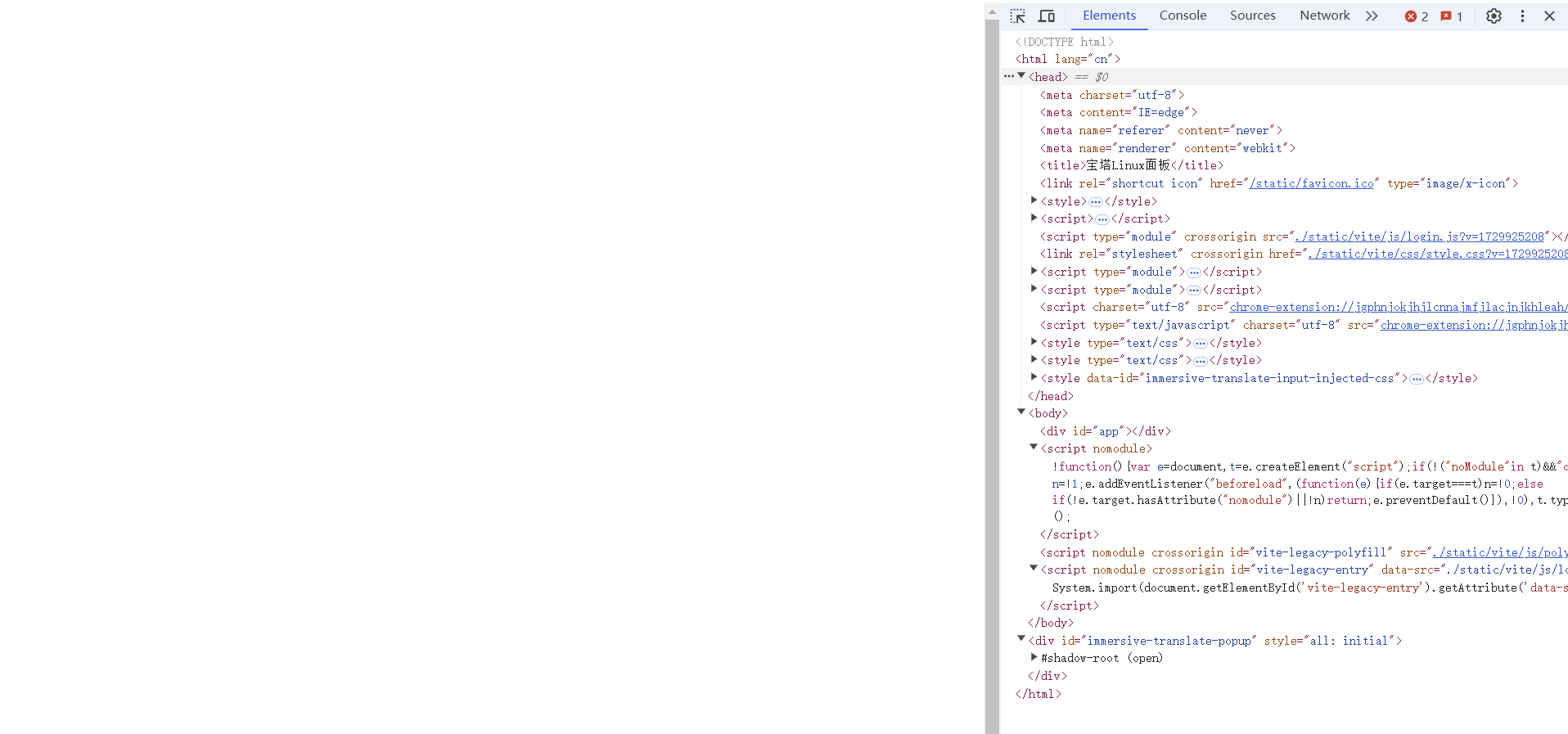The width and height of the screenshot is (1568, 734).
Task: Expand the immersive-translate-input-injected-css style node
Action: (x=1034, y=377)
